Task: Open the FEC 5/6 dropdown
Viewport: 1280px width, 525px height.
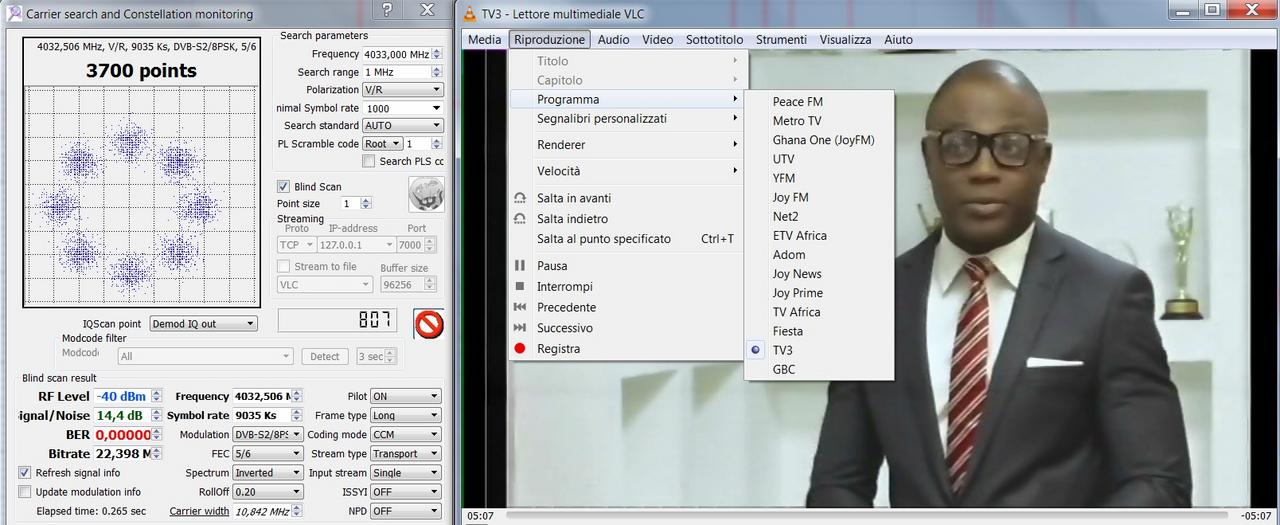Action: pos(268,454)
